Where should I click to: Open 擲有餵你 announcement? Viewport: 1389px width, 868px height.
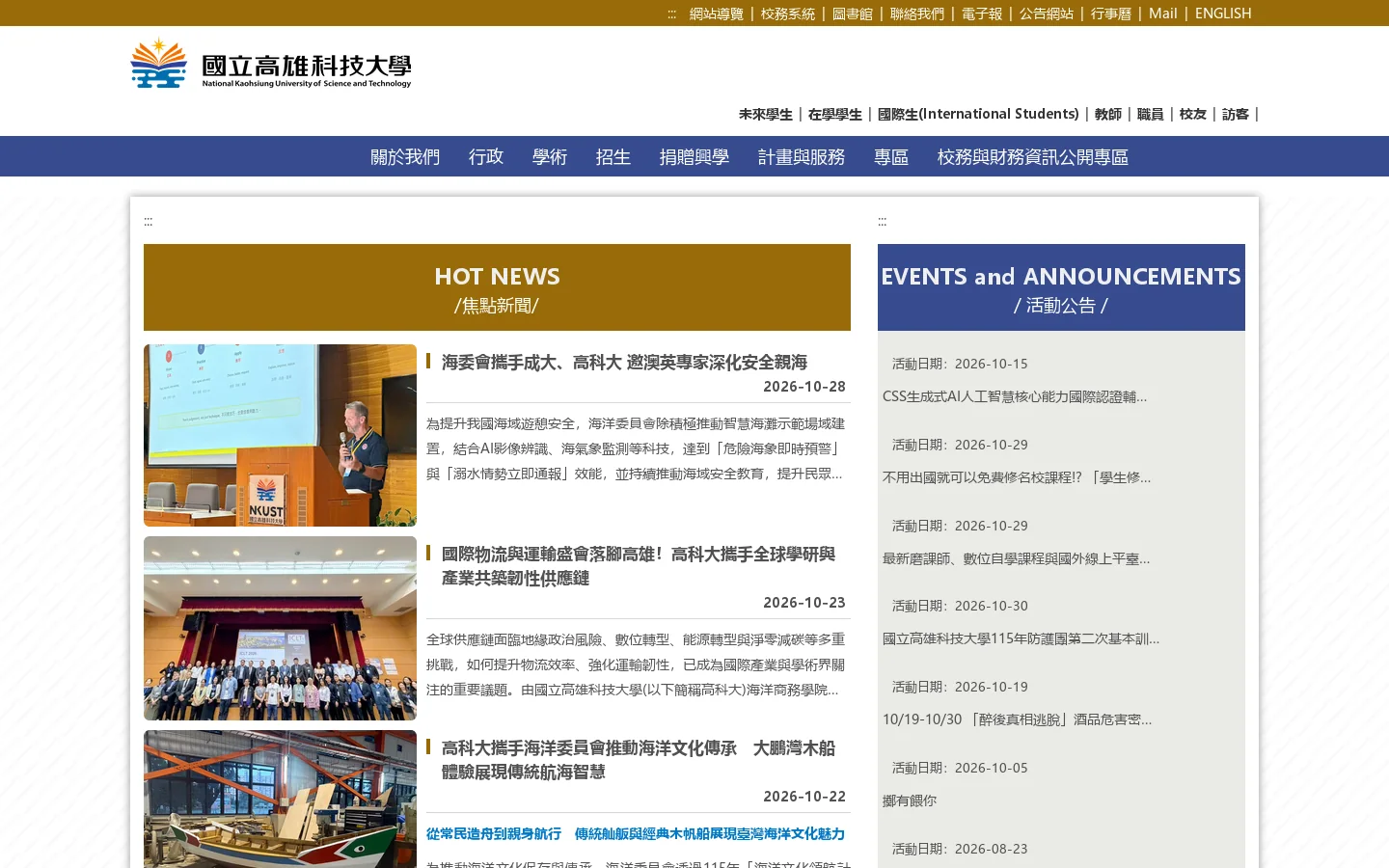point(910,800)
